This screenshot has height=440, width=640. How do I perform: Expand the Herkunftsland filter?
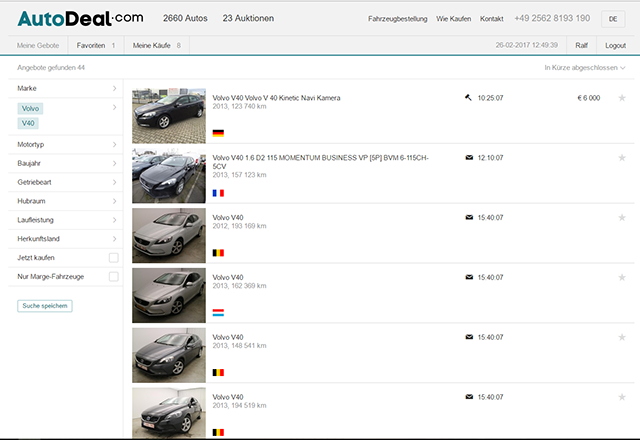65,238
